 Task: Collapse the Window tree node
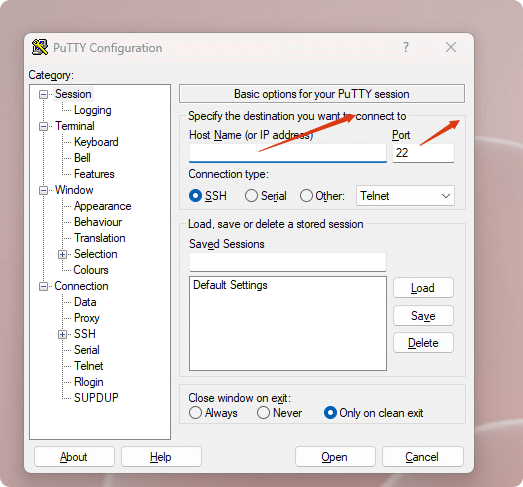(x=43, y=190)
